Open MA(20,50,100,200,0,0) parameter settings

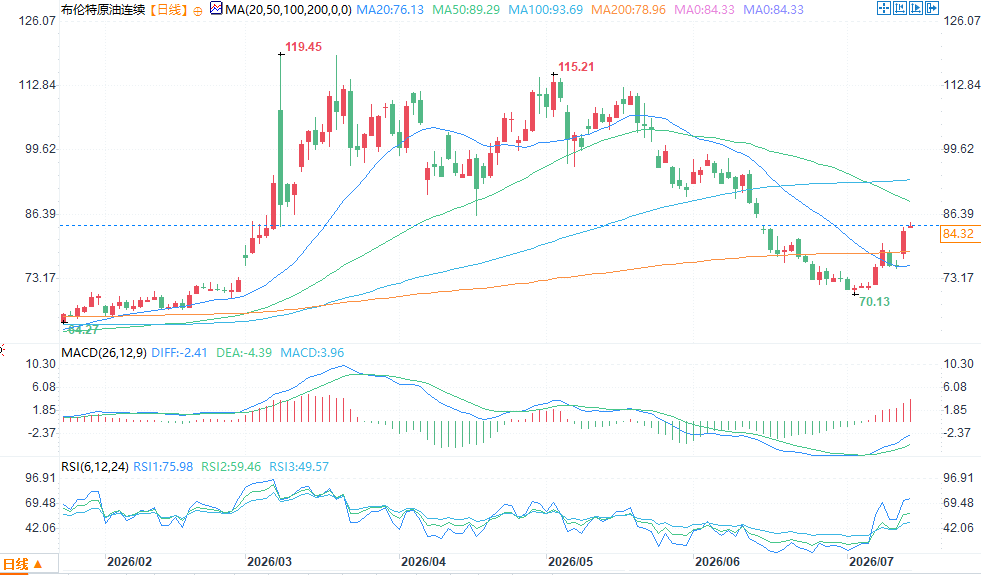(288, 9)
